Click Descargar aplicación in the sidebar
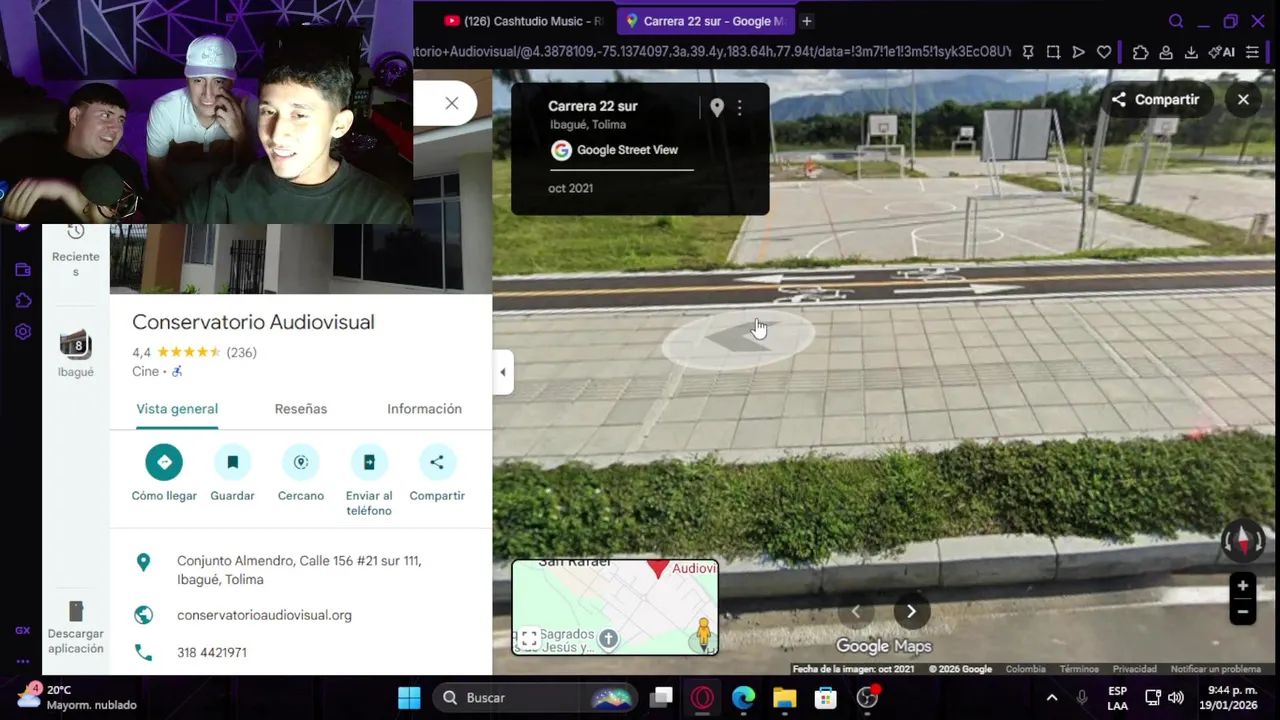Image resolution: width=1280 pixels, height=720 pixels. point(76,628)
